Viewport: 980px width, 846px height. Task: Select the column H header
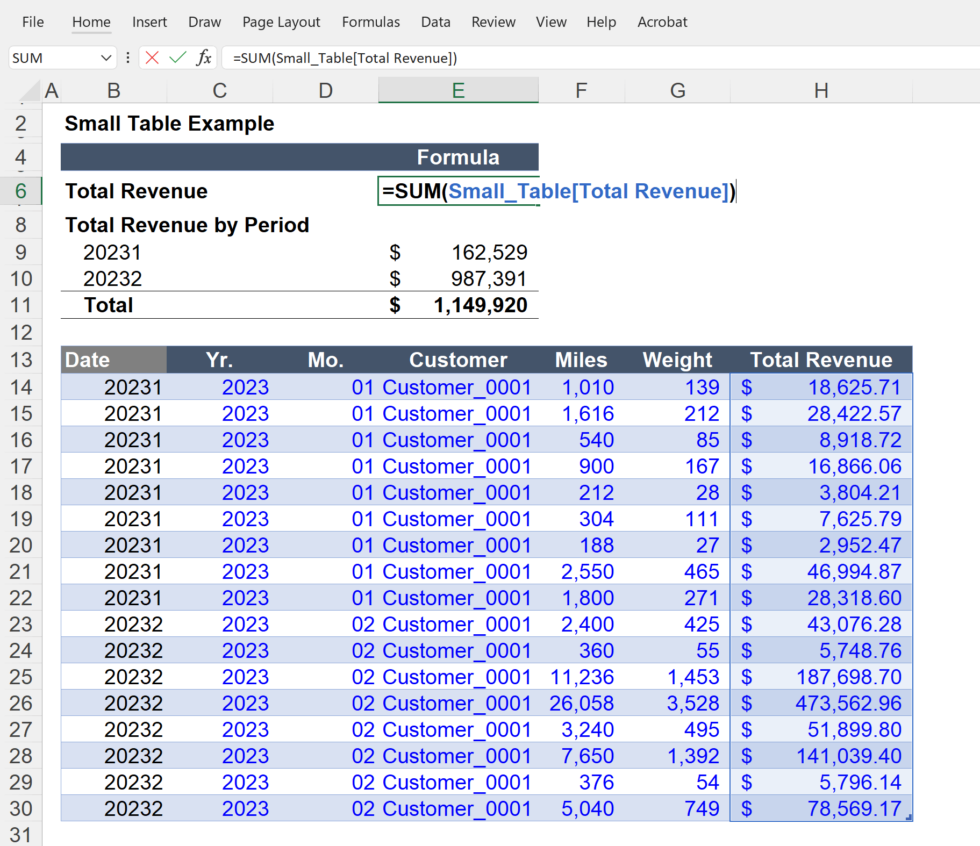(x=821, y=90)
